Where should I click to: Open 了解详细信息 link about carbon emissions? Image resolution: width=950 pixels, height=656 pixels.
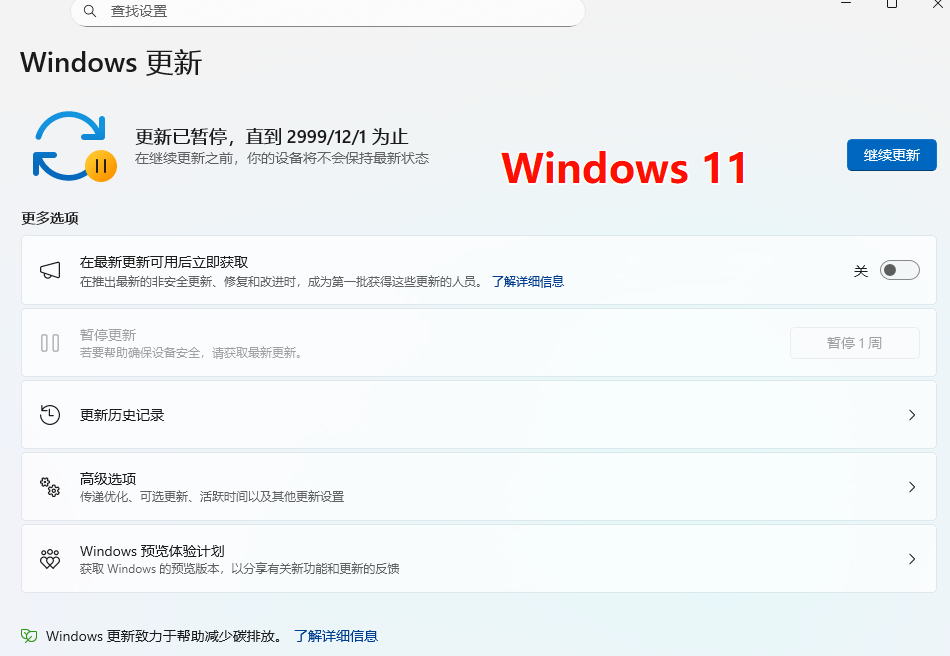(336, 636)
